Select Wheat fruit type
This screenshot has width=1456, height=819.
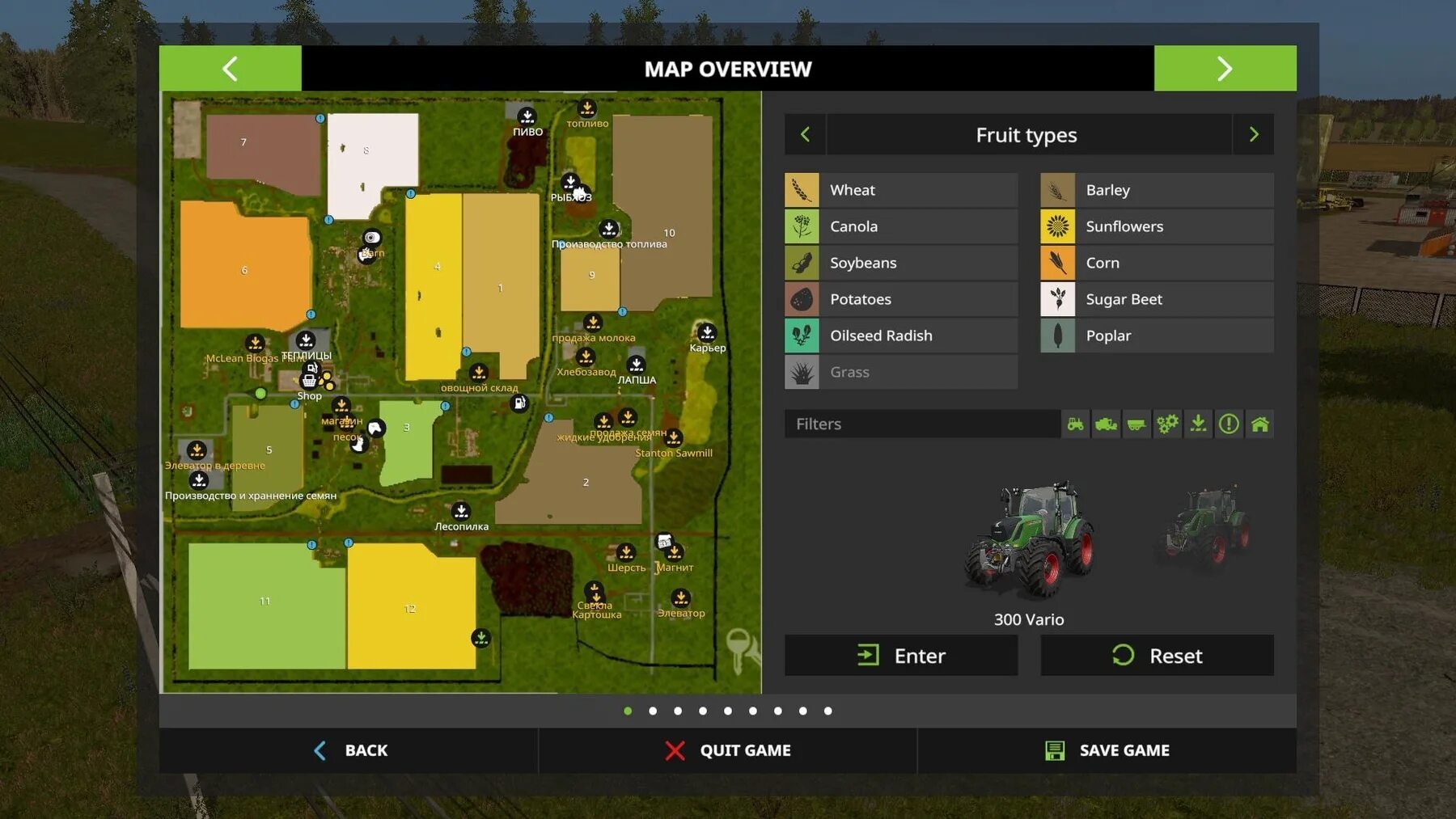901,190
